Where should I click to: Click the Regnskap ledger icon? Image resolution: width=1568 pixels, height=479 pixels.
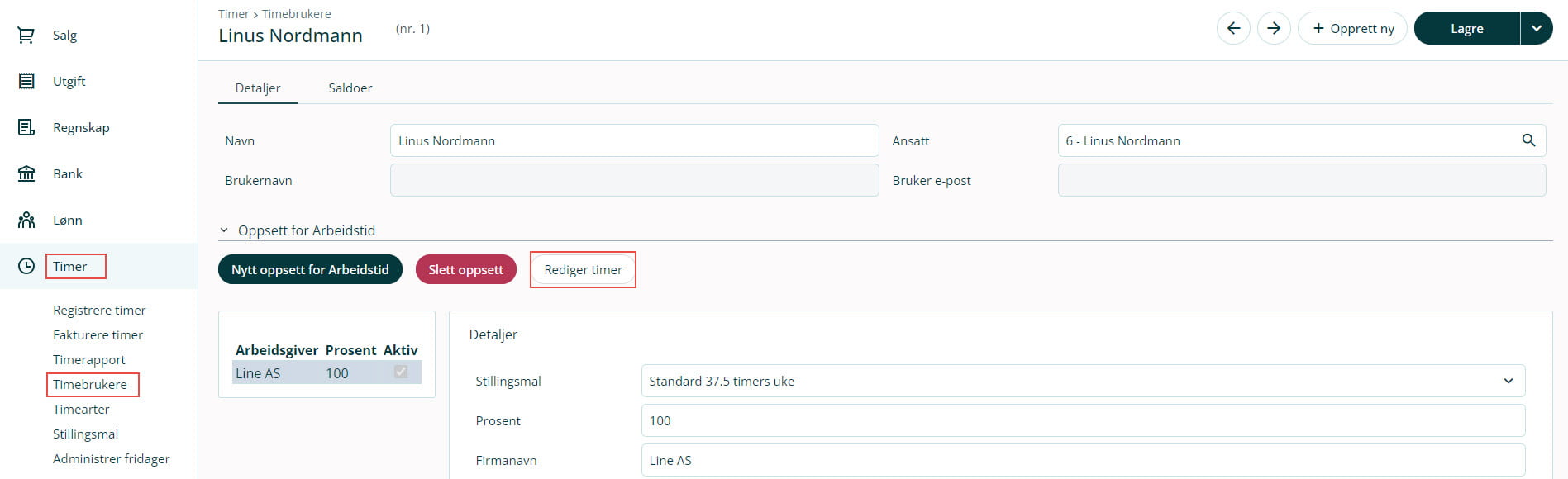coord(26,127)
